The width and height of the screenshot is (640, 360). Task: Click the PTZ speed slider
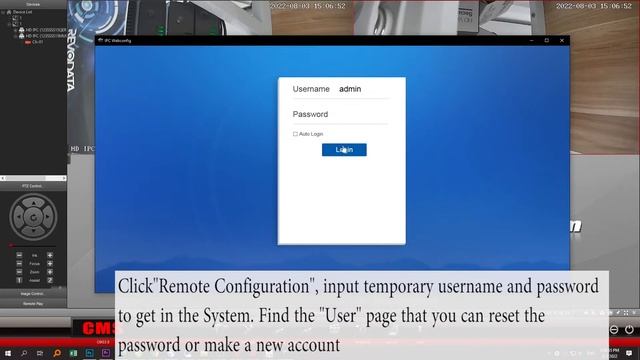pos(33,246)
